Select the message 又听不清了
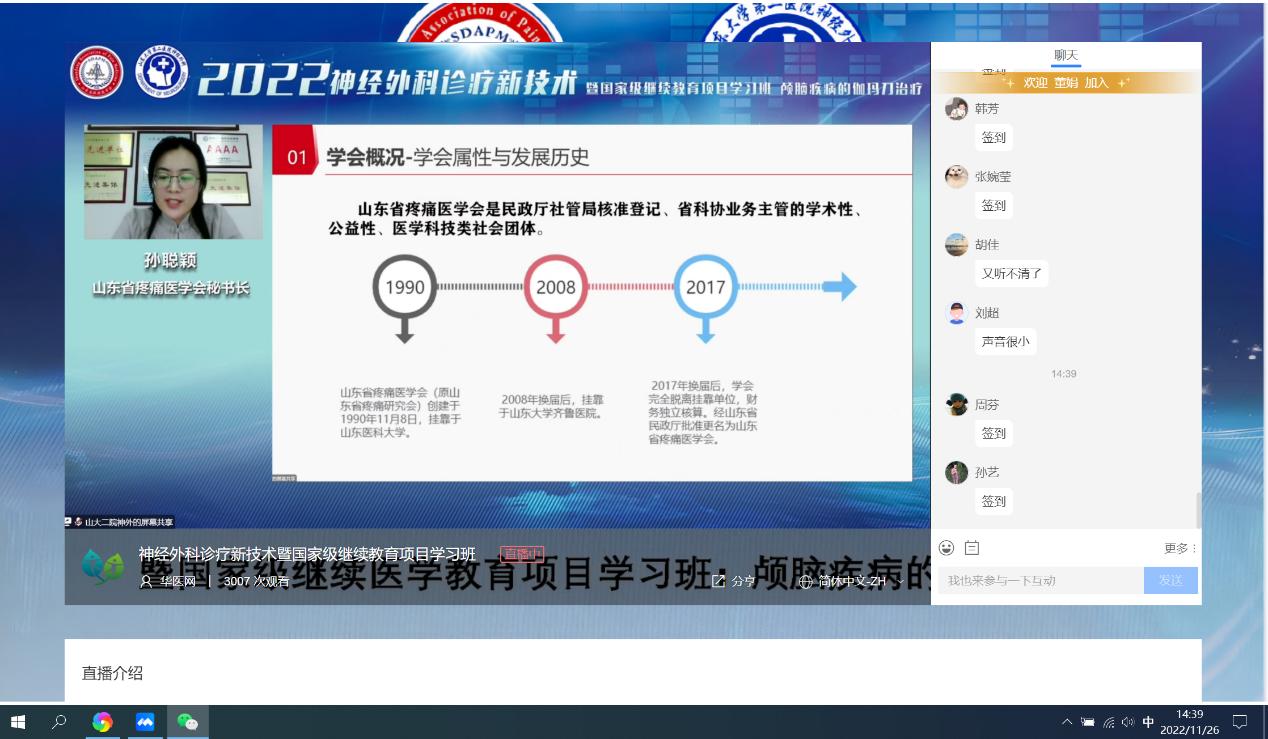 click(x=1012, y=273)
